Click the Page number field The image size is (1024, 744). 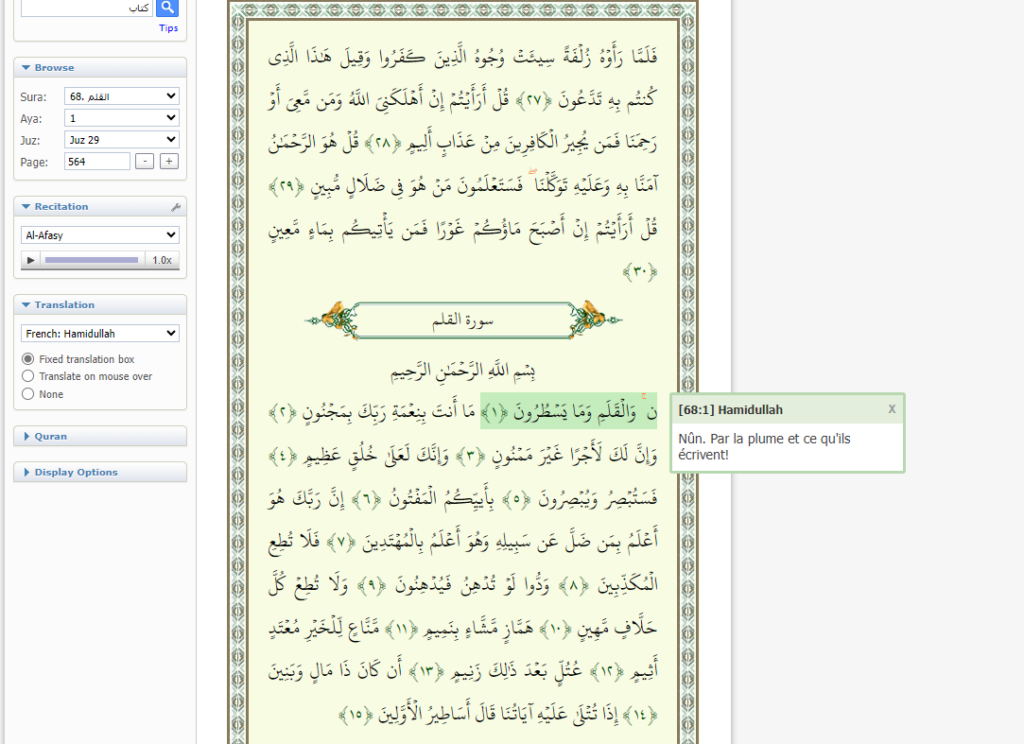(97, 161)
